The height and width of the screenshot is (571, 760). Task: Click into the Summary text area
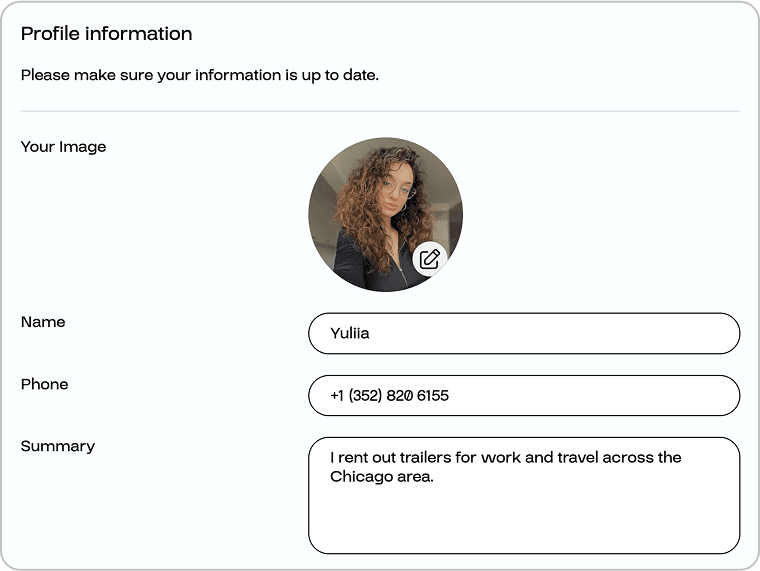(524, 495)
